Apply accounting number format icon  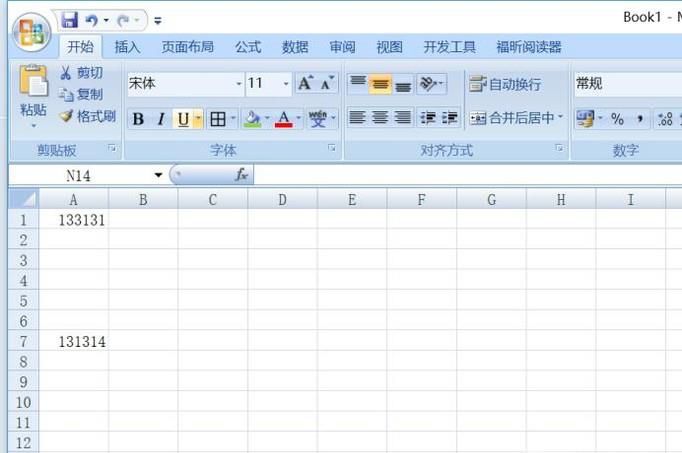coord(585,118)
